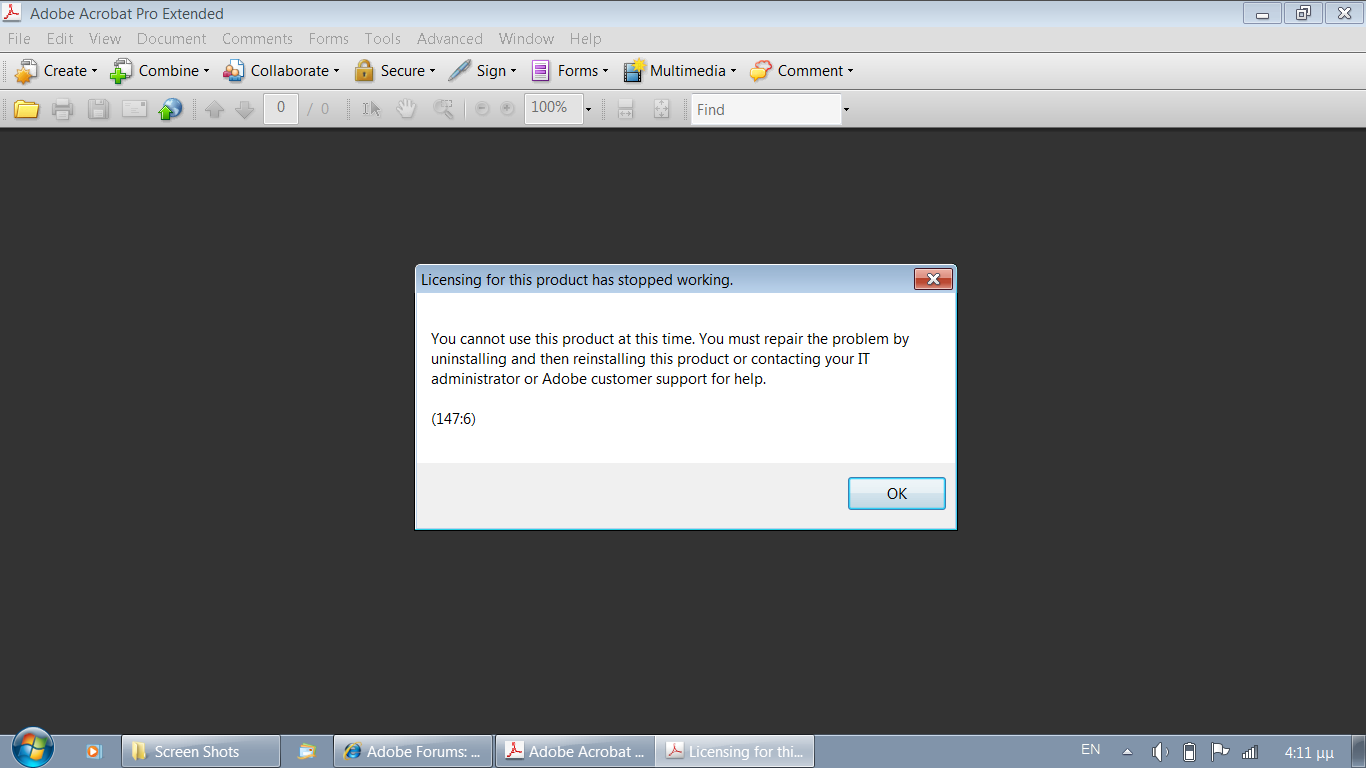The image size is (1366, 768).
Task: Click the Save floppy disk icon
Action: point(98,109)
